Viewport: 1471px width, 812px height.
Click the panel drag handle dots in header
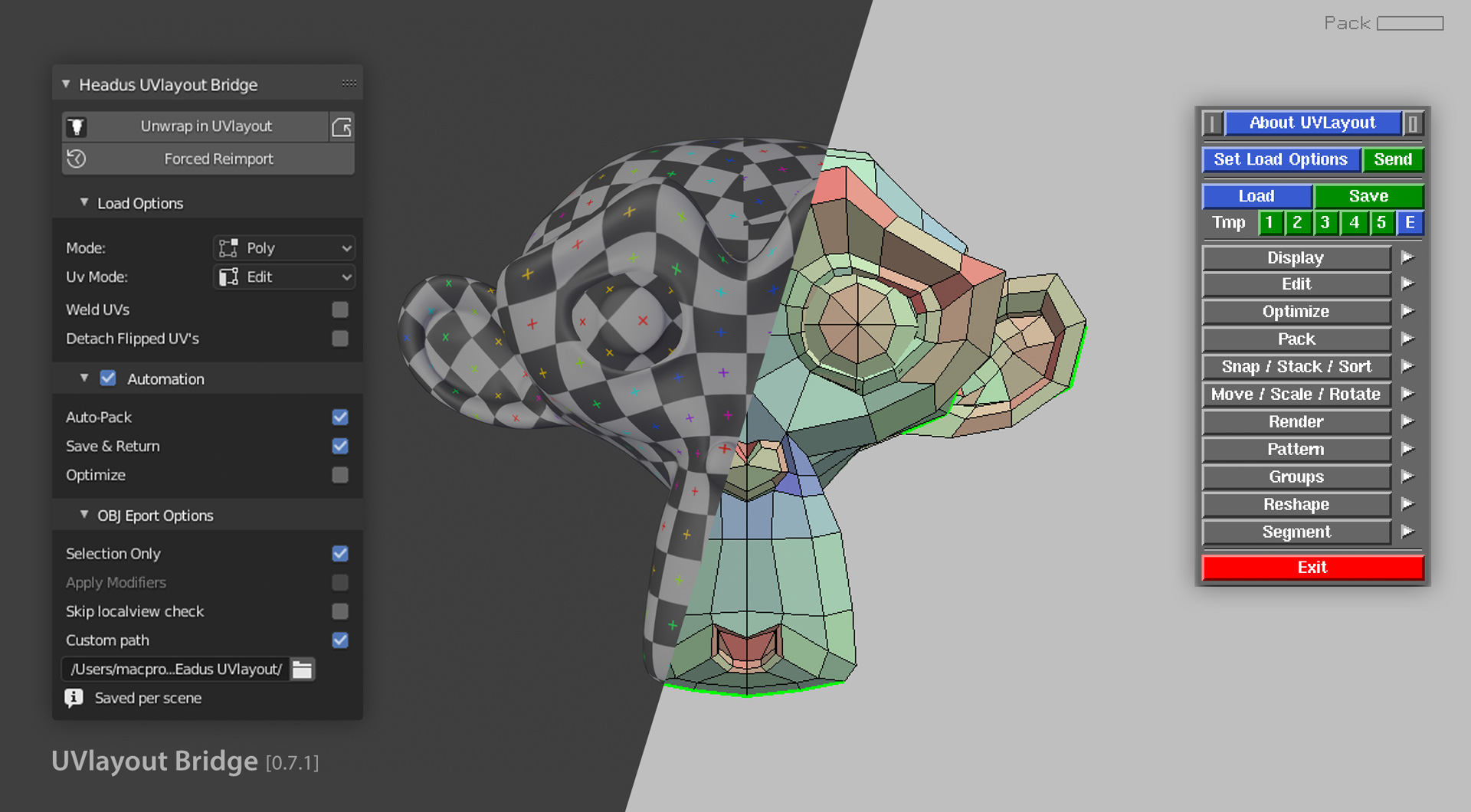point(349,83)
